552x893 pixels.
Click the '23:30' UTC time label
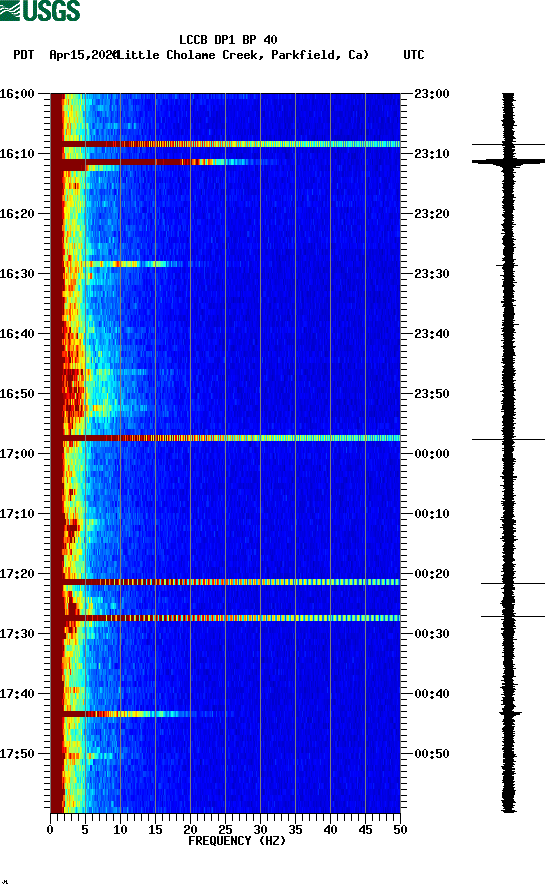(432, 273)
